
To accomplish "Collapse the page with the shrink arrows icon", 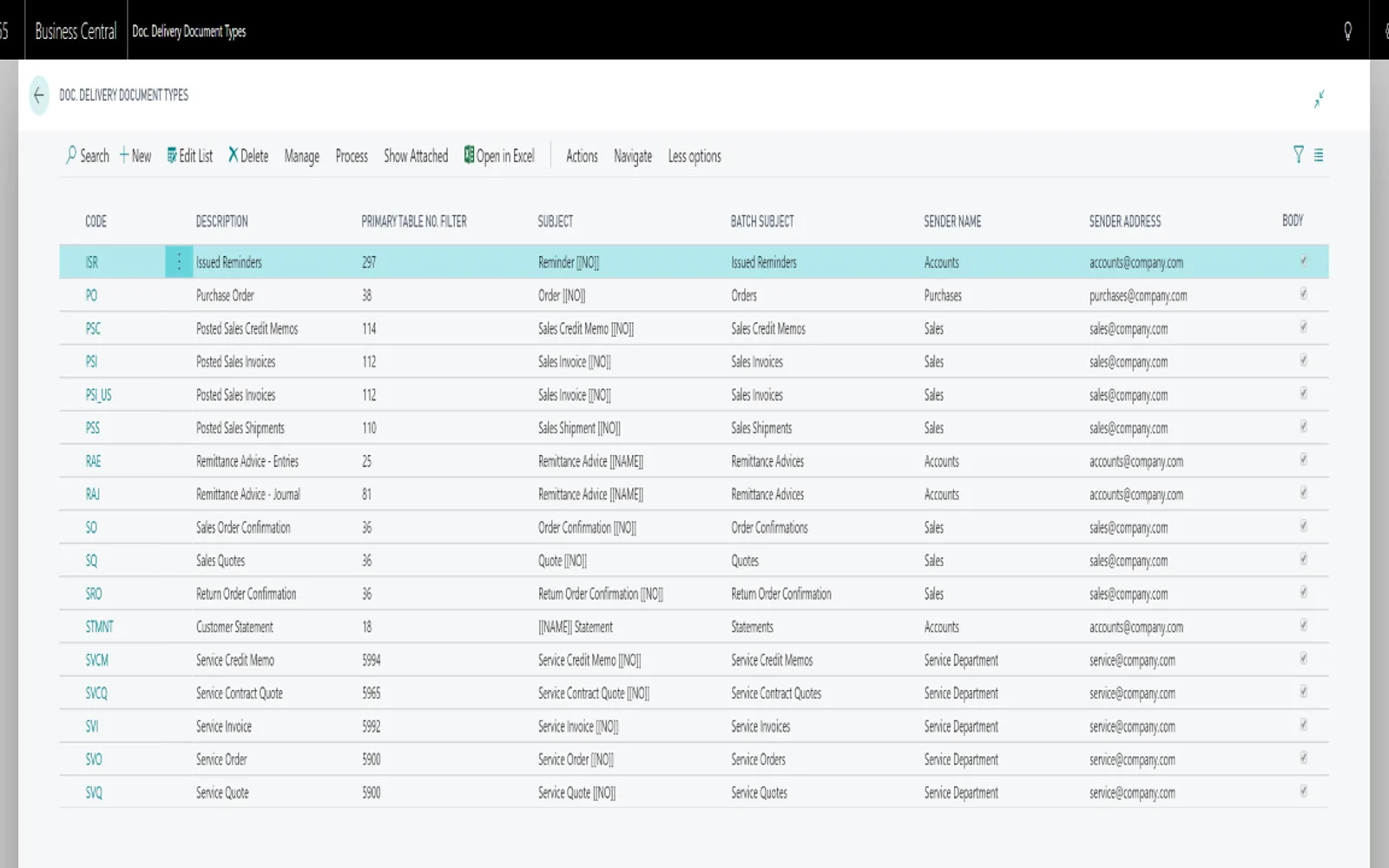I will 1319,99.
